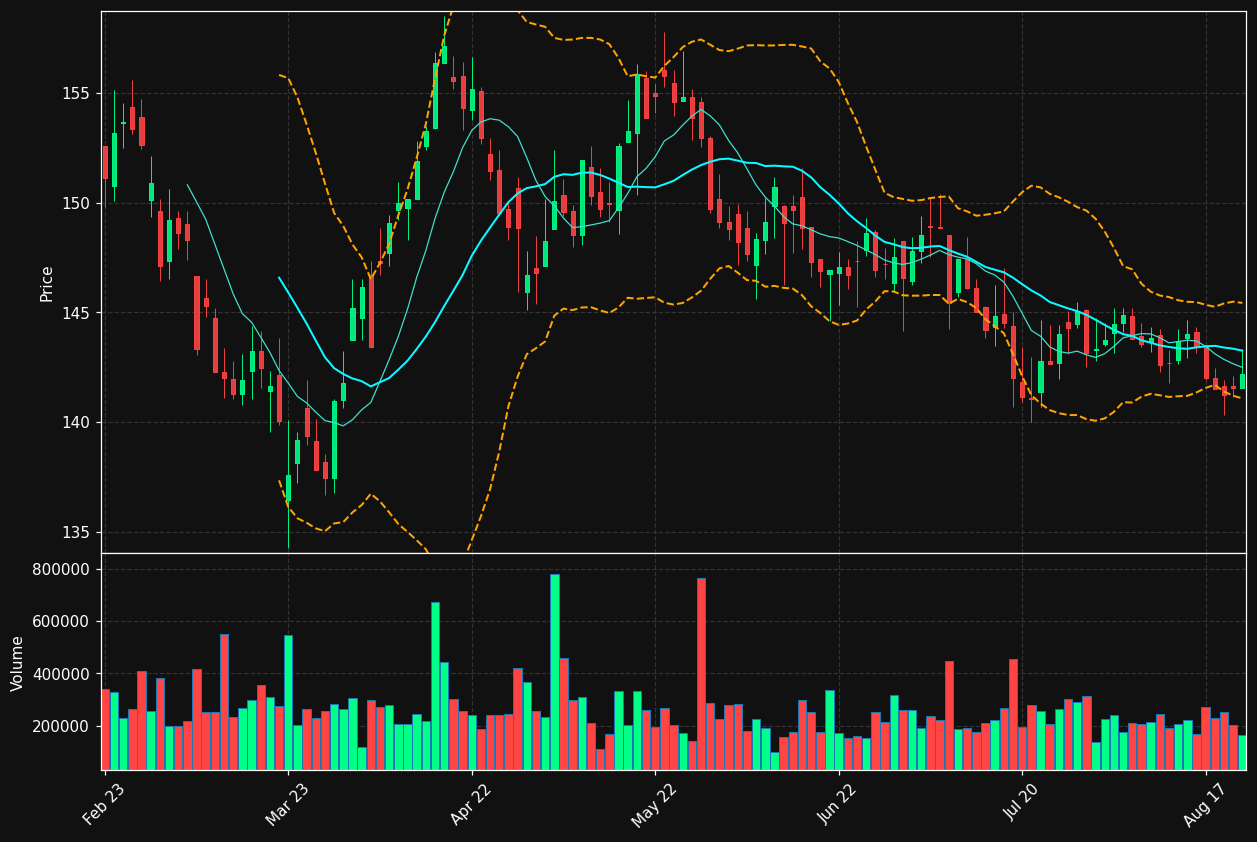Click the 400000 volume tick label
The width and height of the screenshot is (1257, 842).
click(x=62, y=674)
